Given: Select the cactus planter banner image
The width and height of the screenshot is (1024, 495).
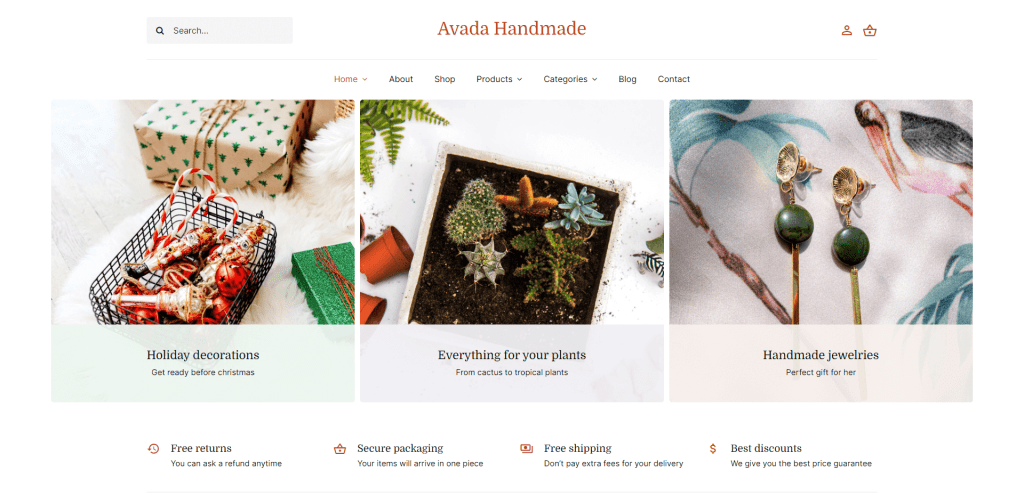Looking at the screenshot, I should (512, 212).
